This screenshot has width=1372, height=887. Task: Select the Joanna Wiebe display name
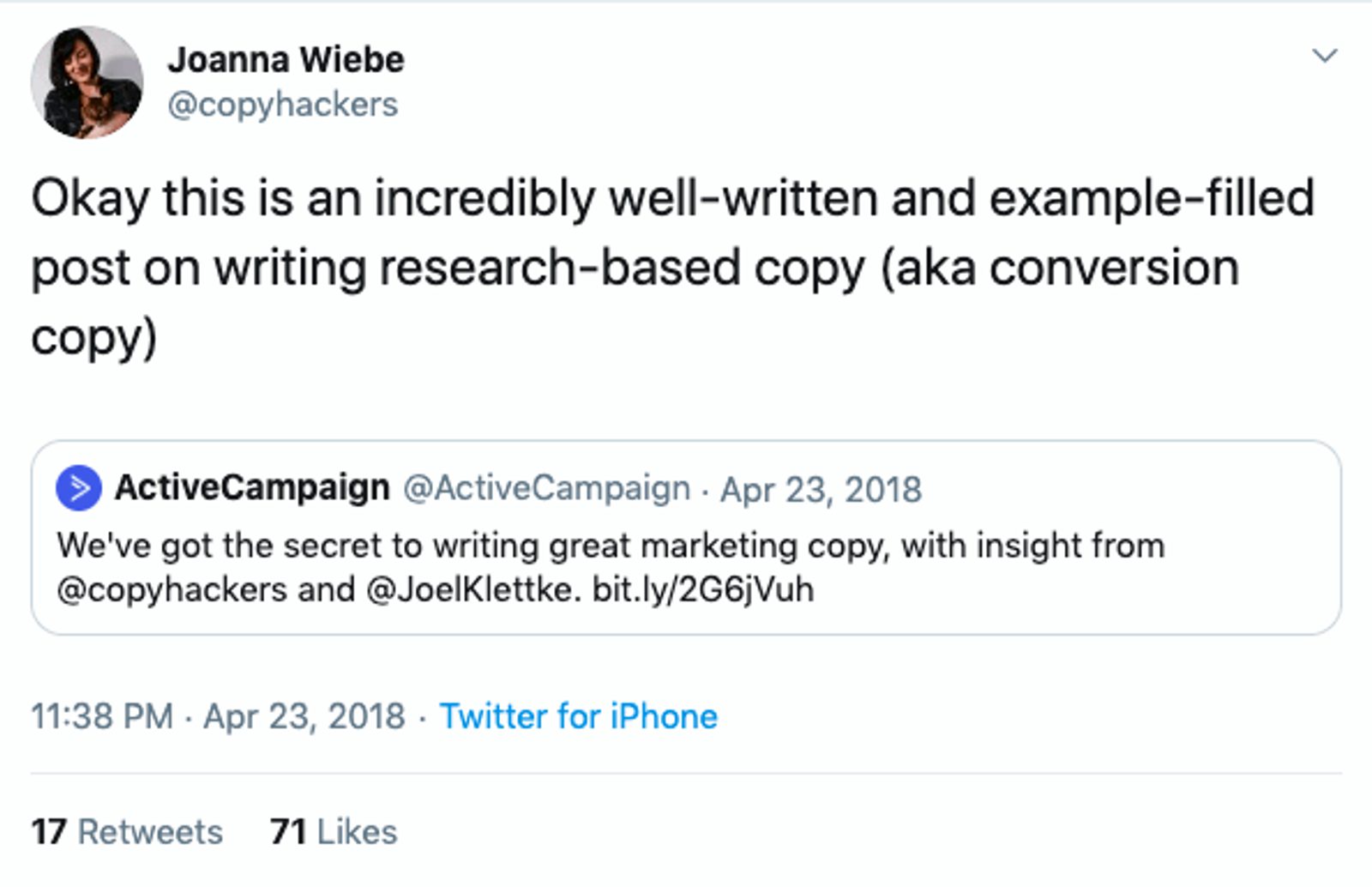coord(287,58)
